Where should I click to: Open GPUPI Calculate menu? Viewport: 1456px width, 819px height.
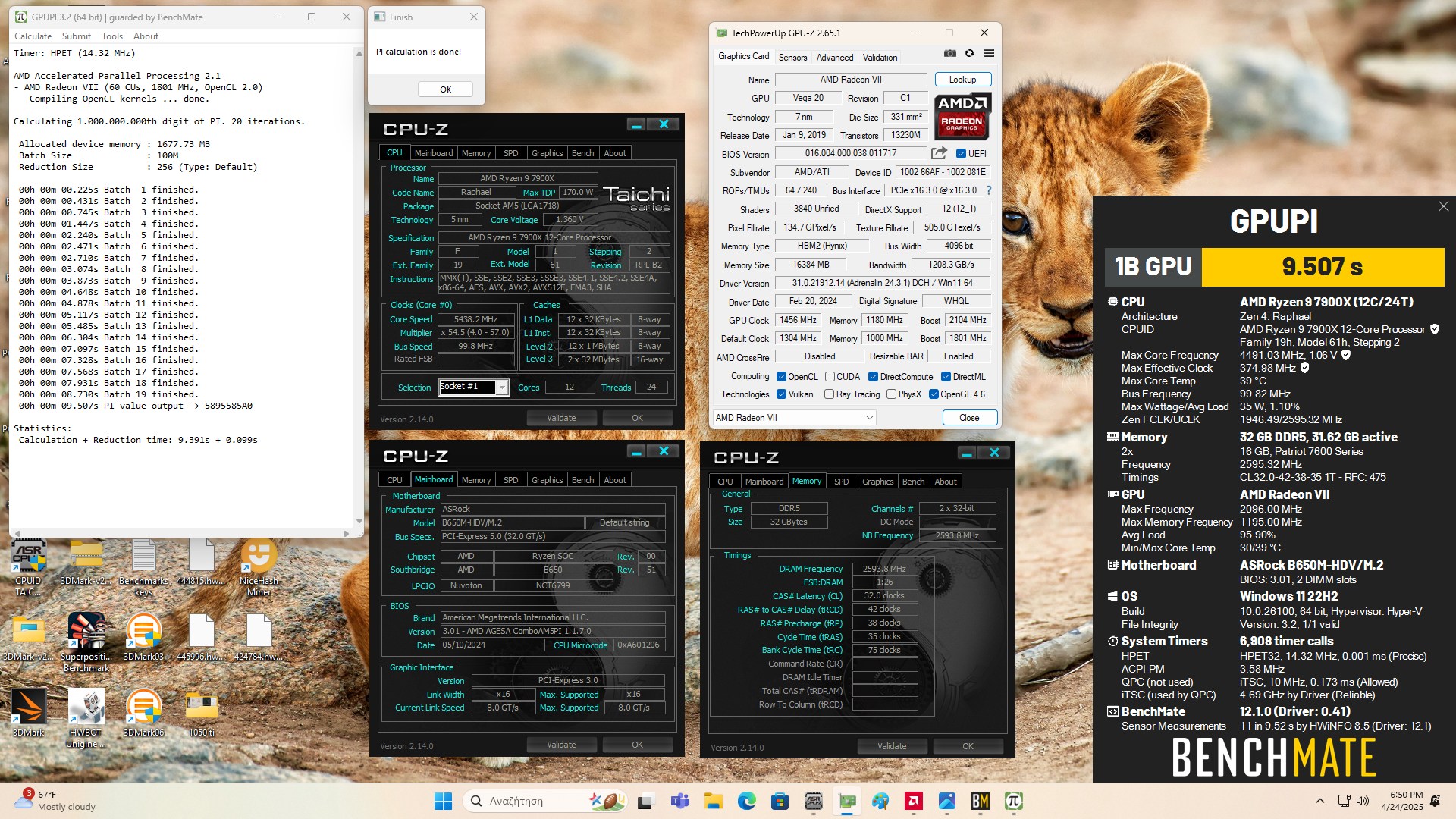[33, 36]
